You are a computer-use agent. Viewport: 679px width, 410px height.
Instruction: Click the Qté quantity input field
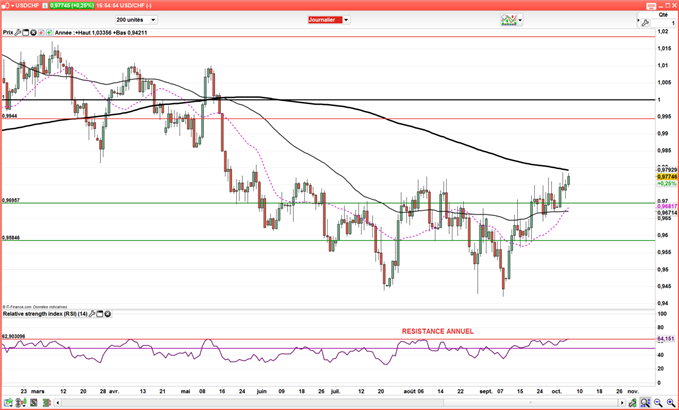[x=663, y=23]
